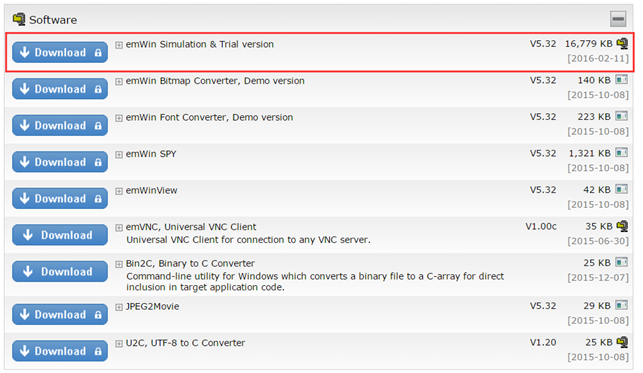
Task: Click file type icon for JPEG2Movie row
Action: (622, 305)
